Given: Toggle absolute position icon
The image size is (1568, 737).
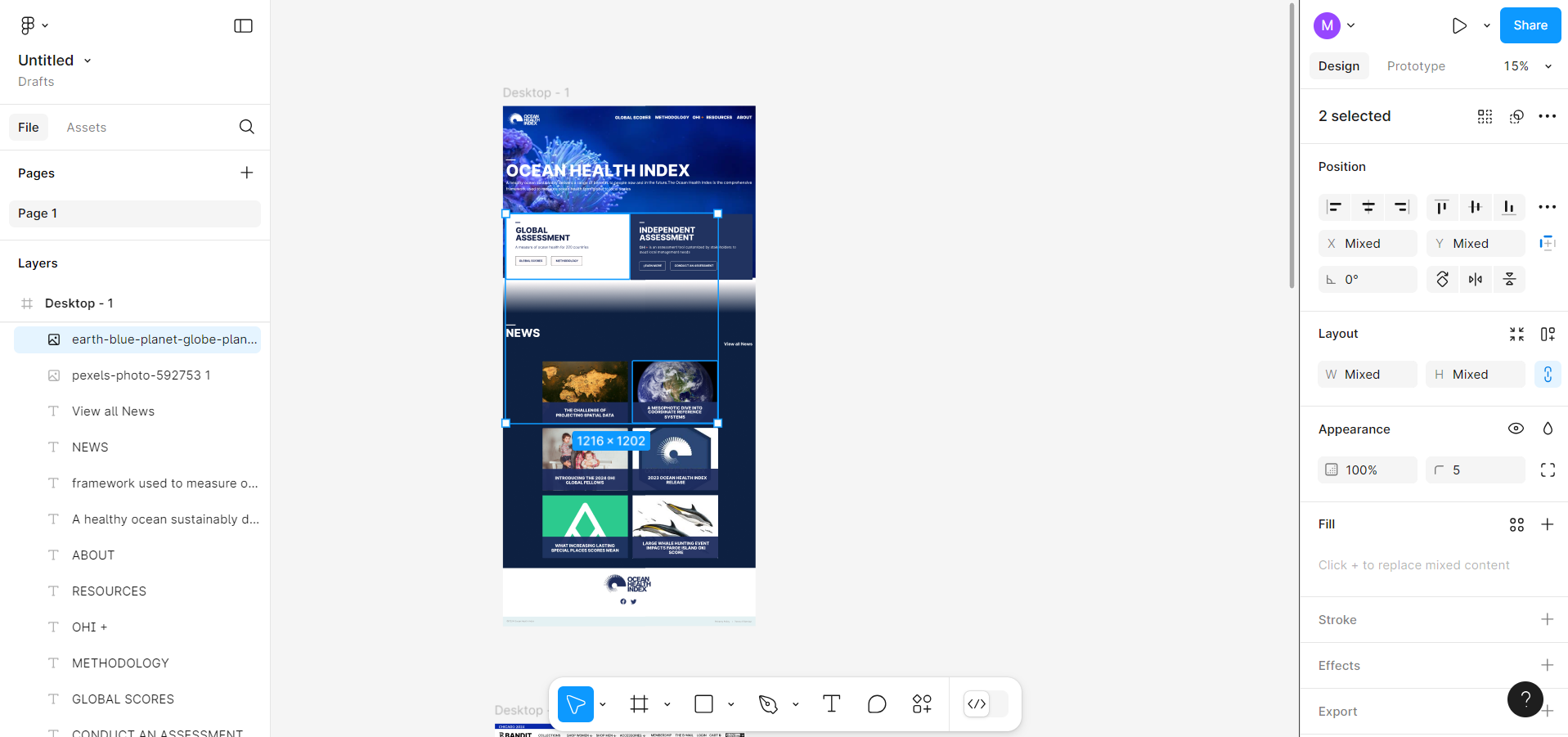Looking at the screenshot, I should [1548, 243].
